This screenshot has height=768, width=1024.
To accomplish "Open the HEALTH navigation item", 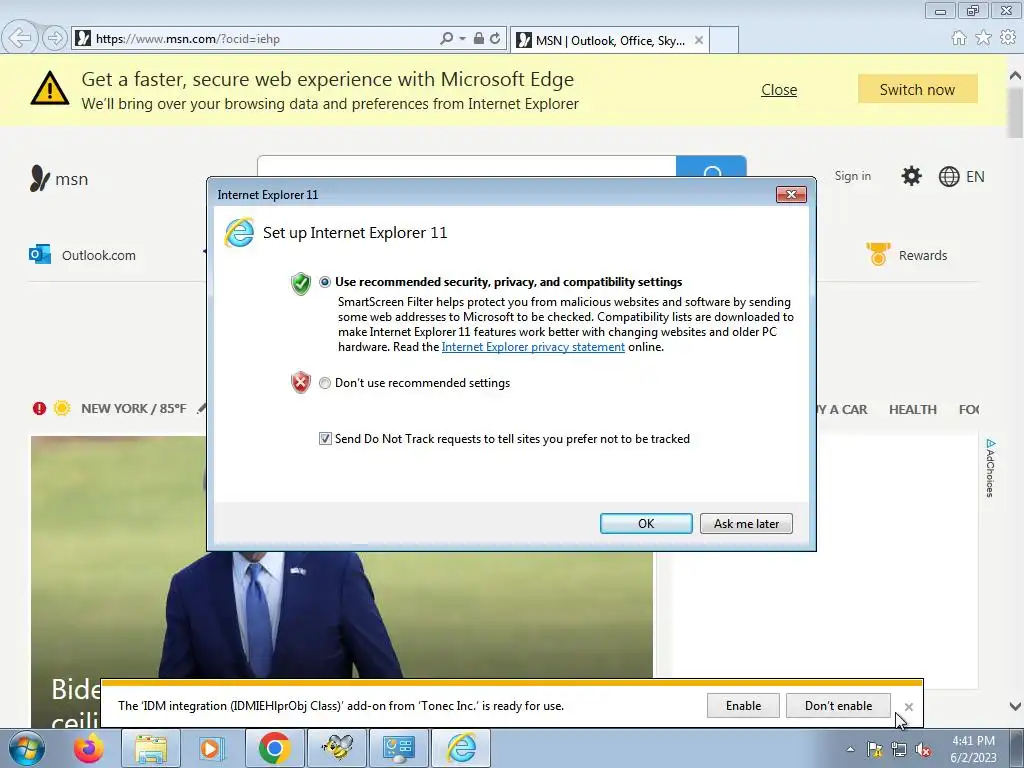I will (912, 409).
